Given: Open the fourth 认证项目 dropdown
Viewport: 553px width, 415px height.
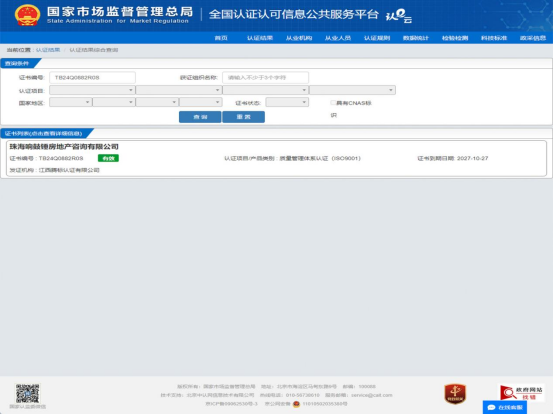Looking at the screenshot, I should pyautogui.click(x=352, y=90).
